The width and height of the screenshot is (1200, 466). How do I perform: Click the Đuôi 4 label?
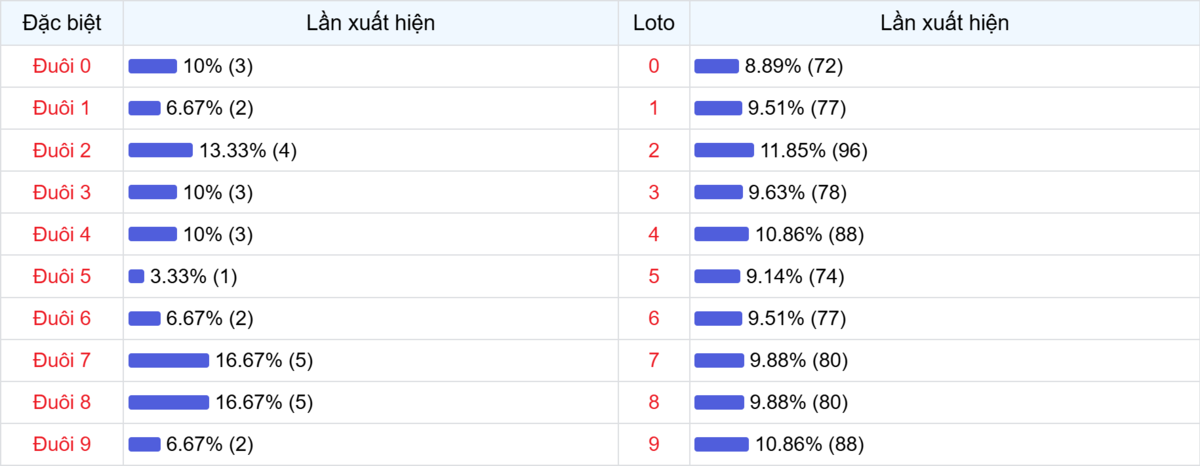click(62, 234)
